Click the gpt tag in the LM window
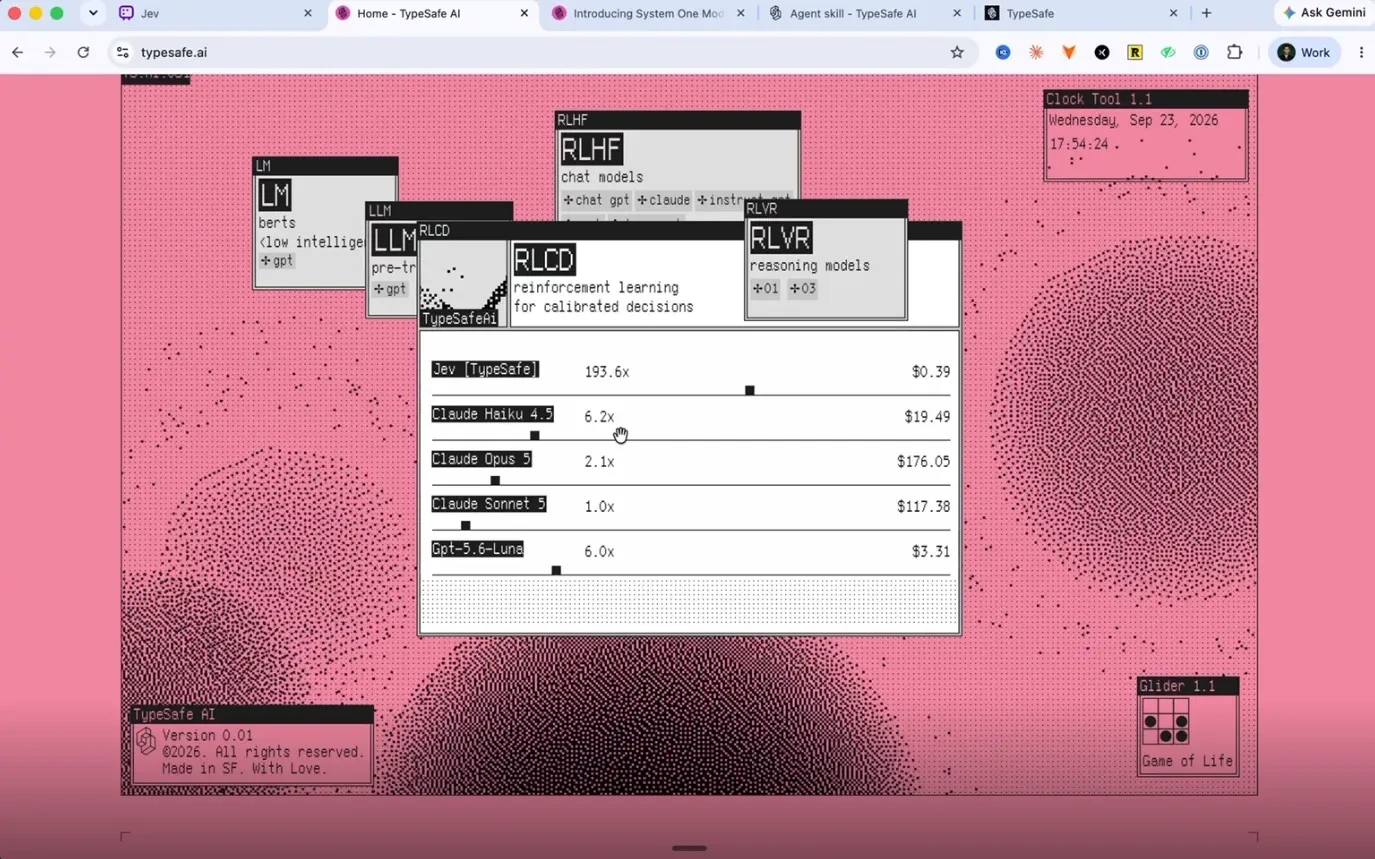Viewport: 1375px width, 859px height. click(x=277, y=261)
